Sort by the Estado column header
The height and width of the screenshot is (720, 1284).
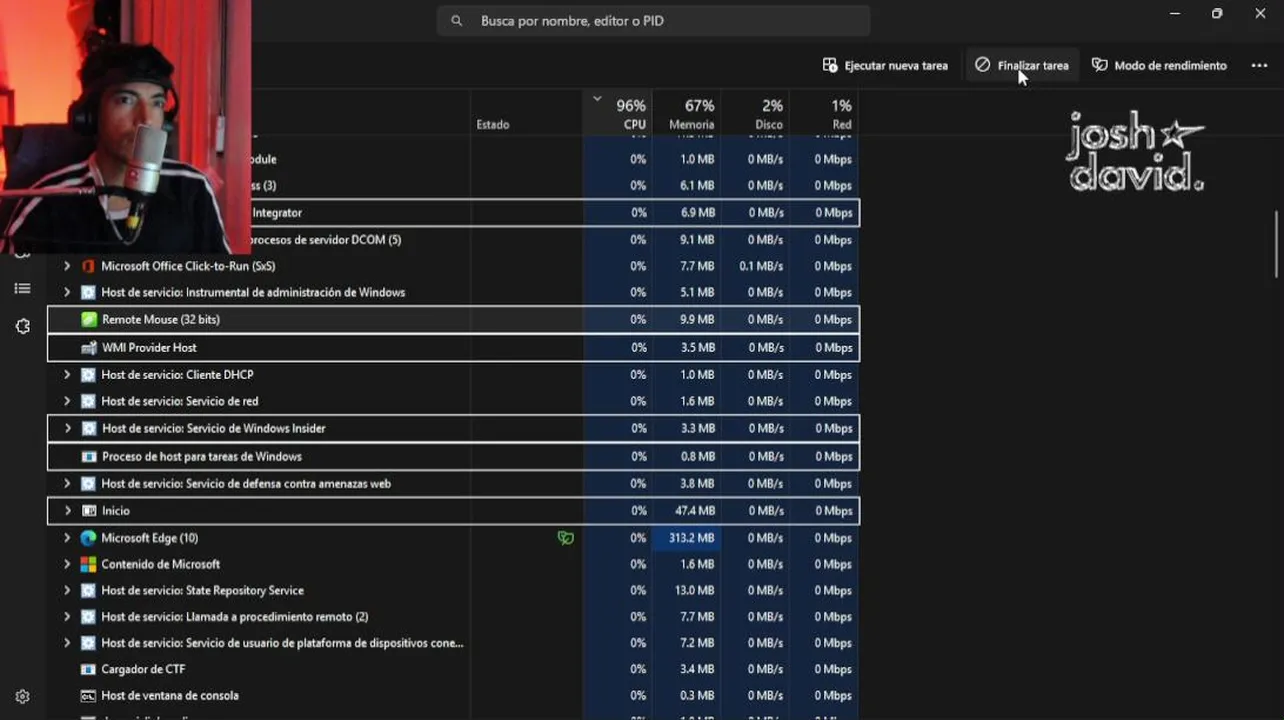(x=527, y=113)
